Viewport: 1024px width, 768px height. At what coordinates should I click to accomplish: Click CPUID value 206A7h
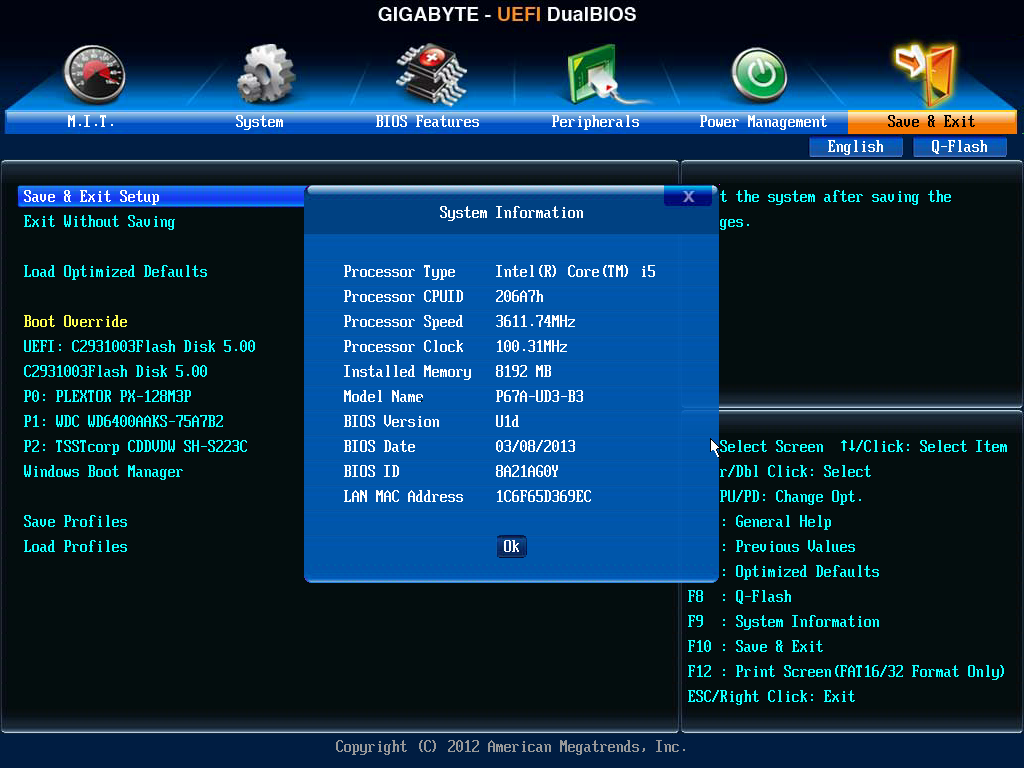point(519,296)
